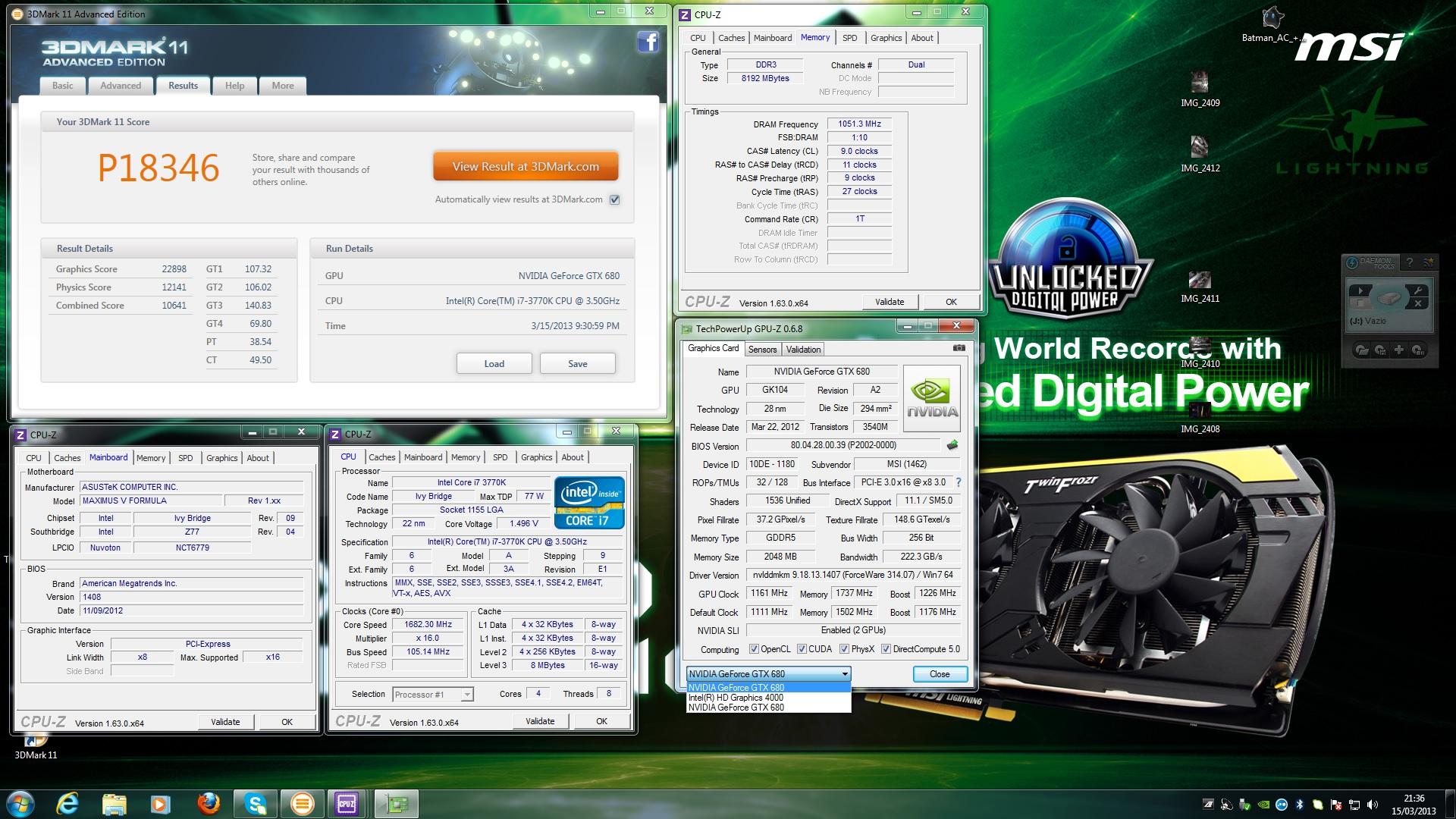
Task: Switch to CPU-Z taskbar button
Action: pyautogui.click(x=347, y=803)
